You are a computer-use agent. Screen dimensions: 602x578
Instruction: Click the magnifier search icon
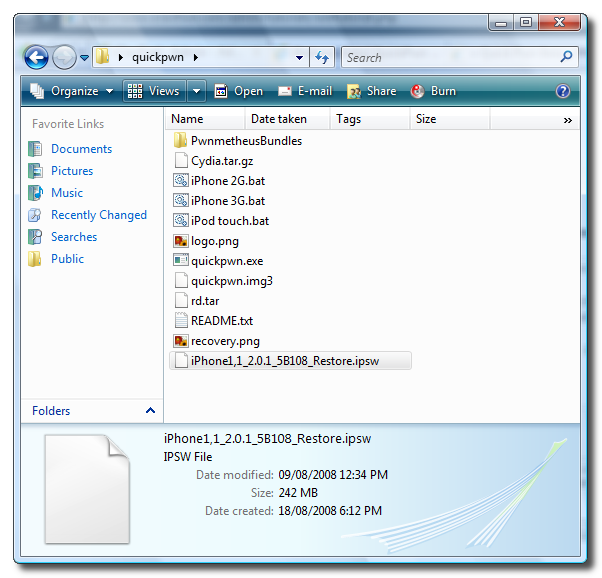567,57
